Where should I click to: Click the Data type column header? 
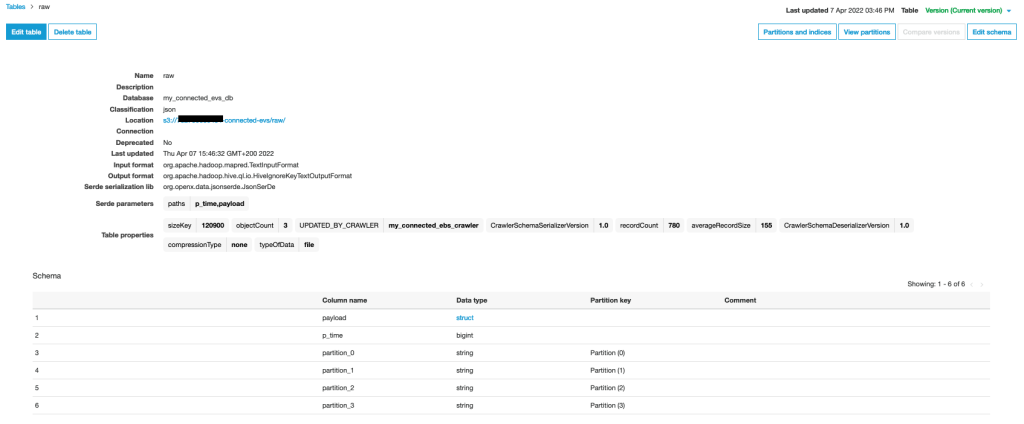[x=471, y=300]
